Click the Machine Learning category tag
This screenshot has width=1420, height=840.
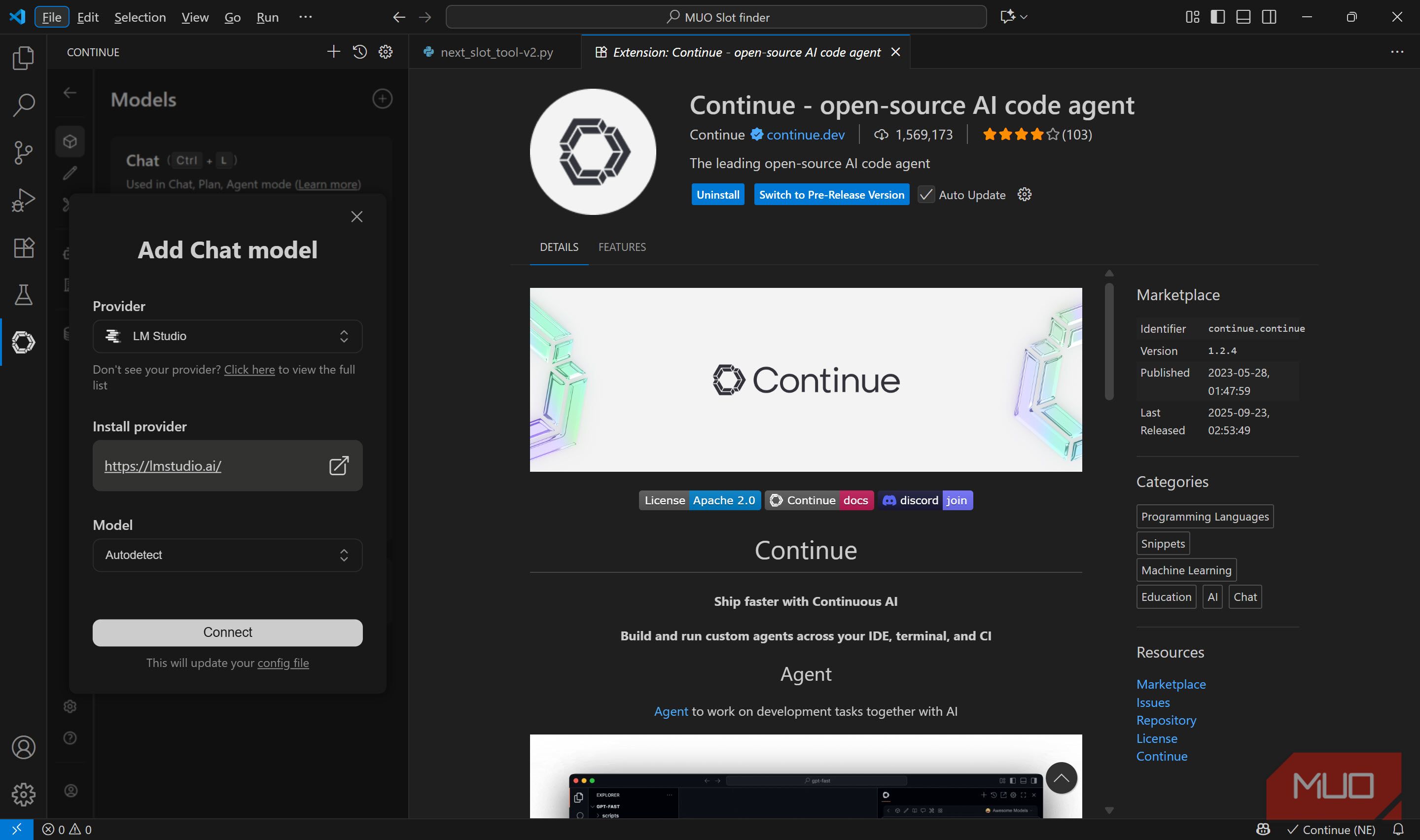point(1186,570)
